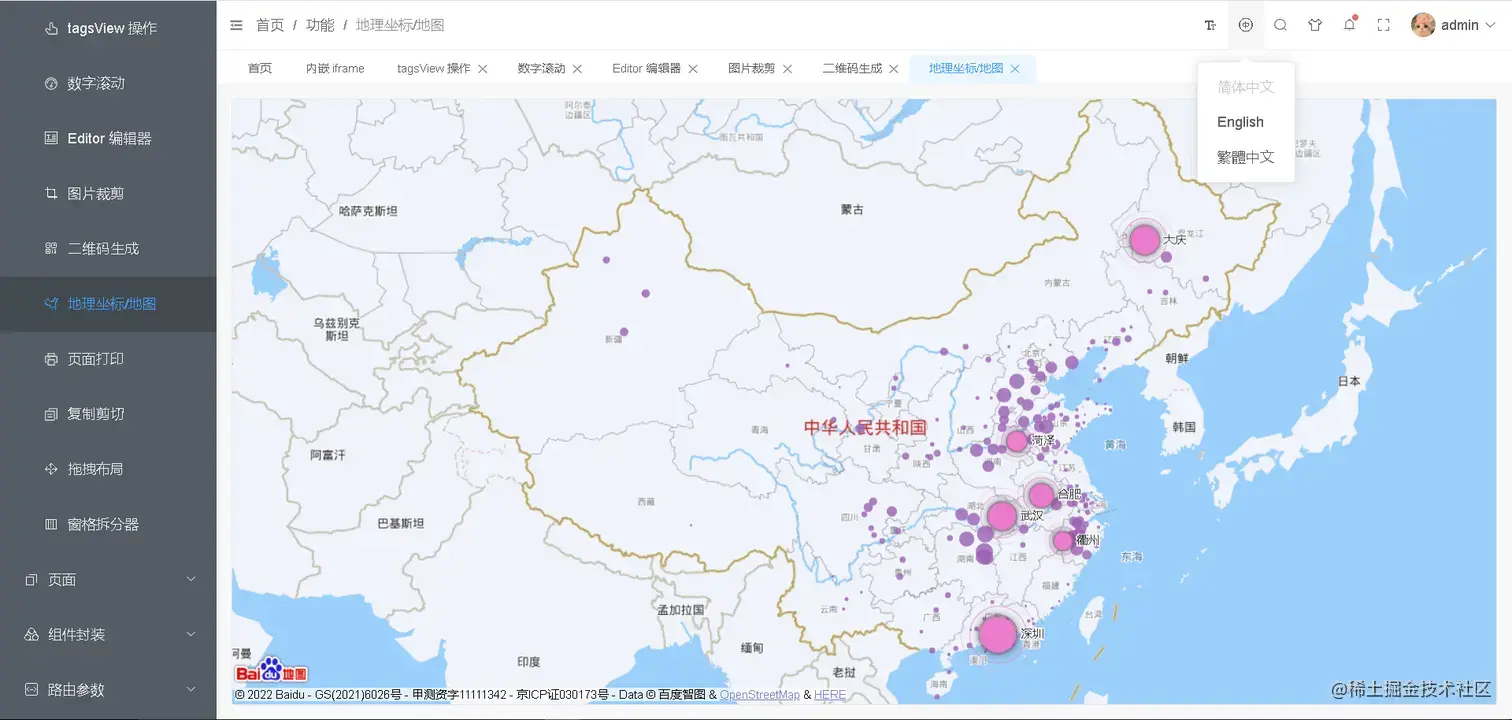Open the admin user dropdown
Image resolution: width=1512 pixels, height=720 pixels.
pyautogui.click(x=1453, y=24)
